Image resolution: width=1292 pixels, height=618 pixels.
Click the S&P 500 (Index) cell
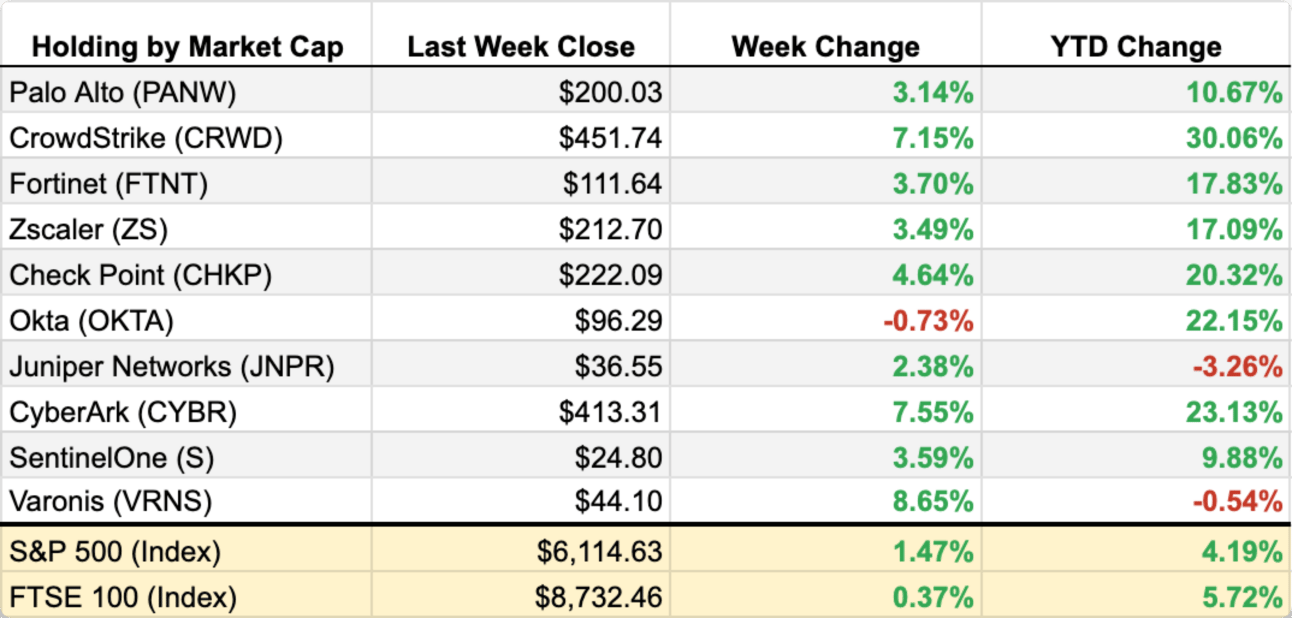coord(115,551)
